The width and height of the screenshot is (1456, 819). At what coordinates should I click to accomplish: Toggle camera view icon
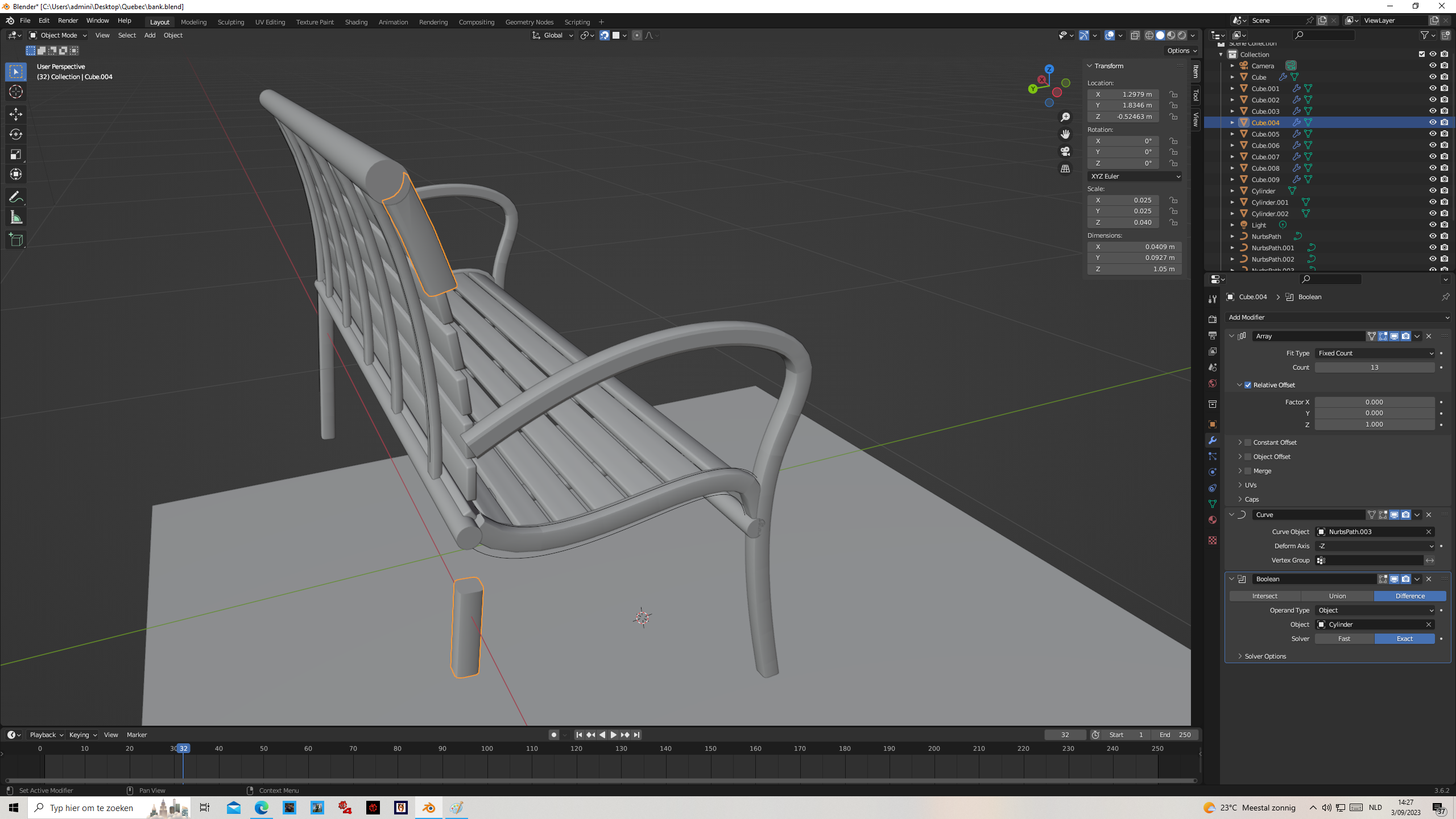pyautogui.click(x=1065, y=151)
